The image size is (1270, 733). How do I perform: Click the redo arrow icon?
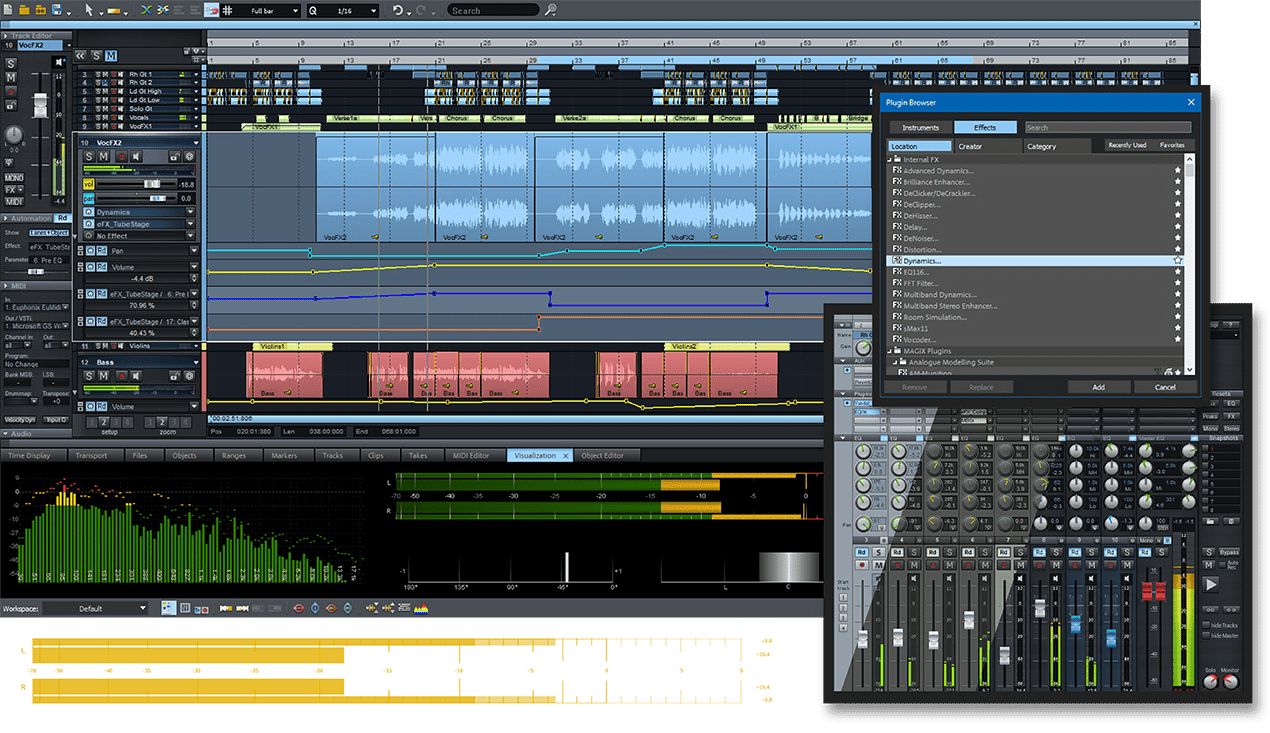(x=420, y=10)
